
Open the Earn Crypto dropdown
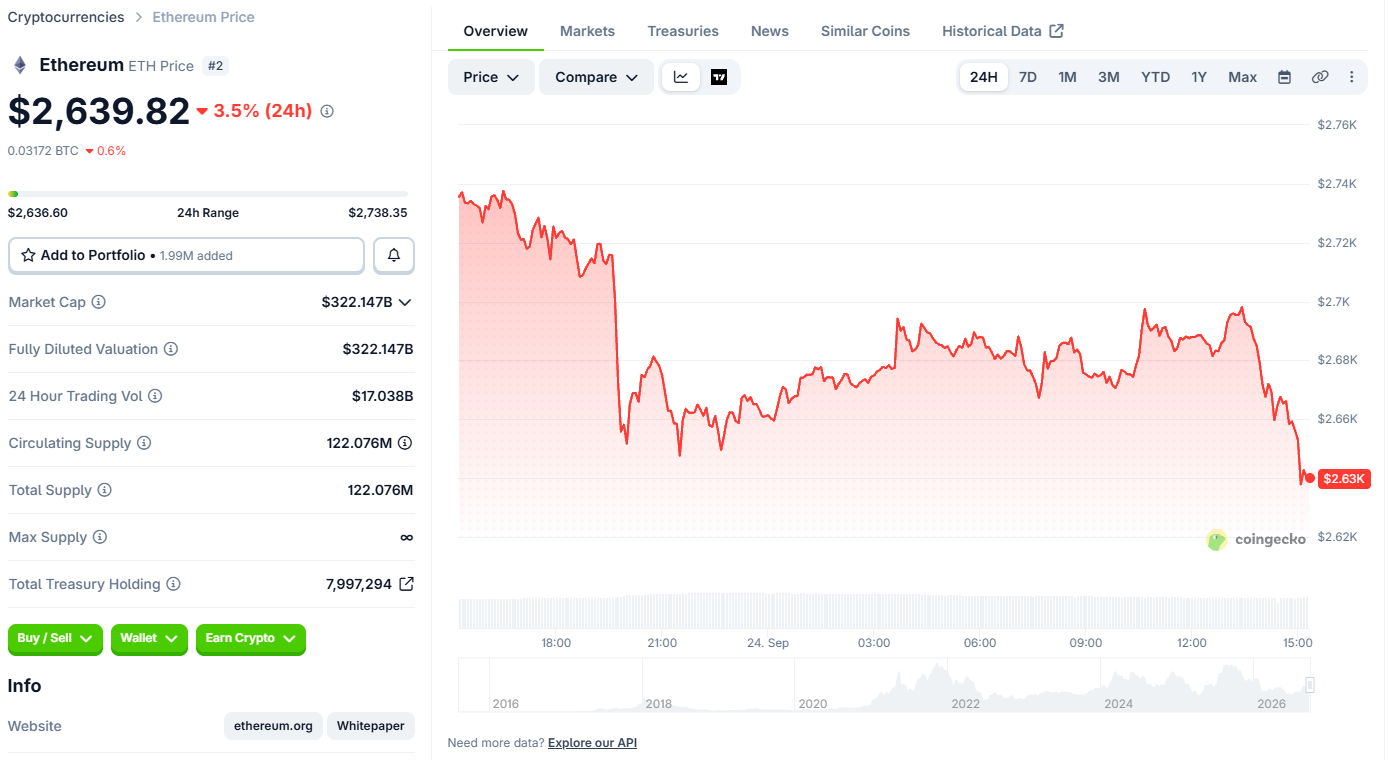pos(251,638)
